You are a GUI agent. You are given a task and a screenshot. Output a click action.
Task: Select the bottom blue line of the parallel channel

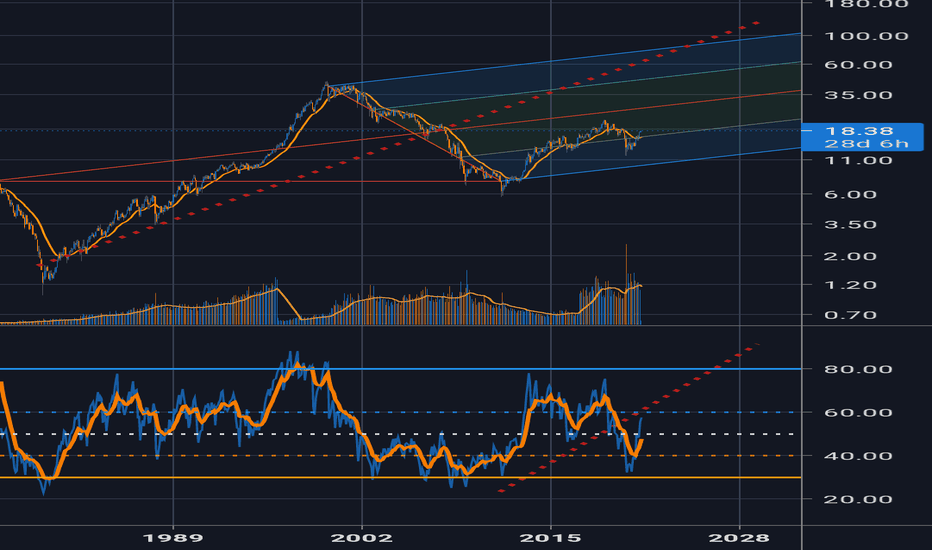pos(654,164)
